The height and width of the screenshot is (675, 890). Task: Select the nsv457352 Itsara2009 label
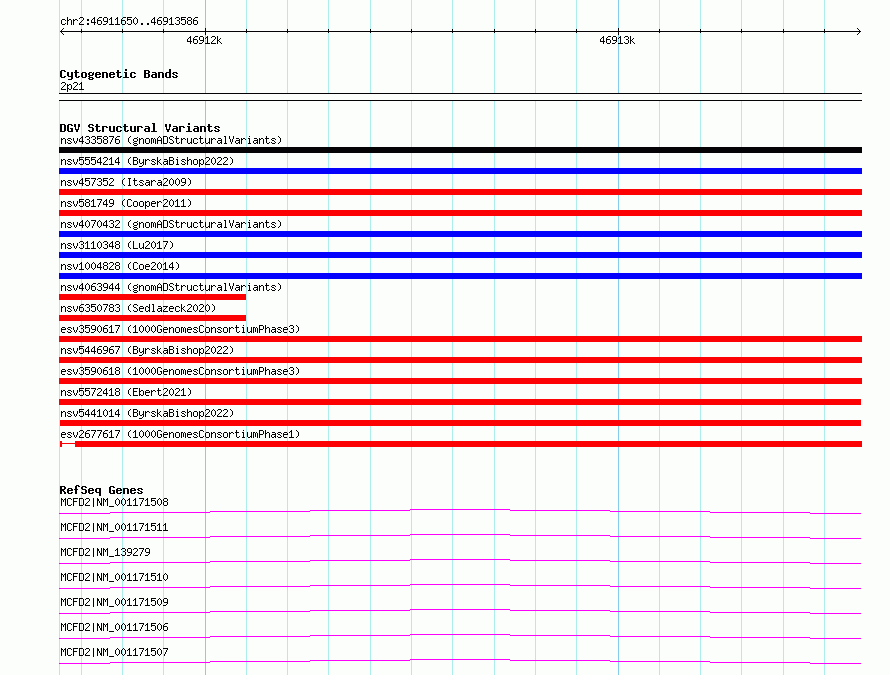pyautogui.click(x=126, y=182)
